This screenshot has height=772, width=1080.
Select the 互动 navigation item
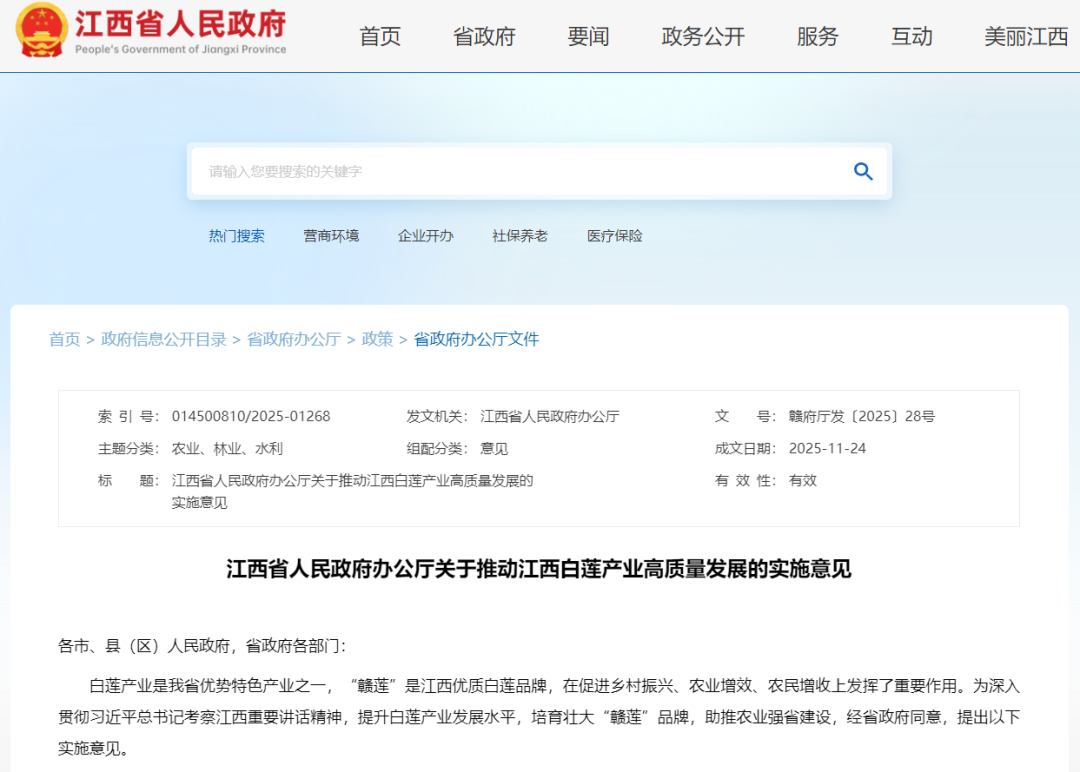point(911,37)
